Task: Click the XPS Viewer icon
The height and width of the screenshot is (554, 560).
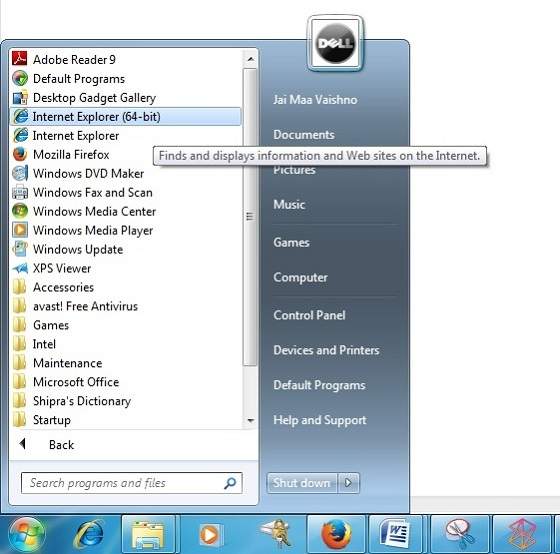Action: pos(20,268)
